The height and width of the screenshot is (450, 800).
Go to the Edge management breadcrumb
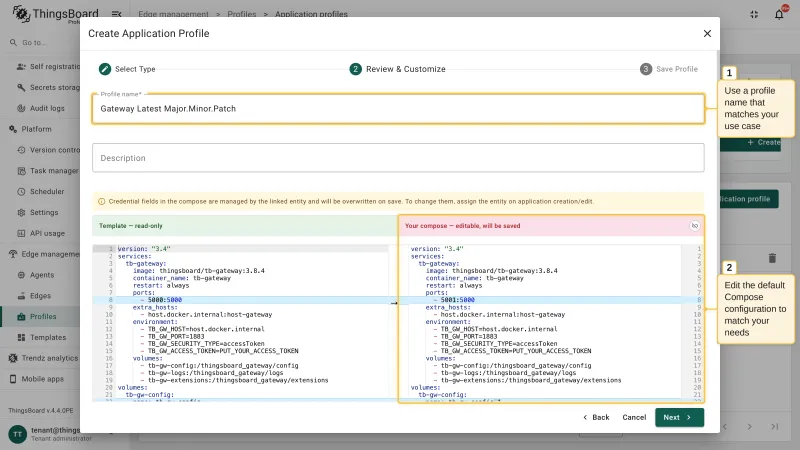click(173, 14)
